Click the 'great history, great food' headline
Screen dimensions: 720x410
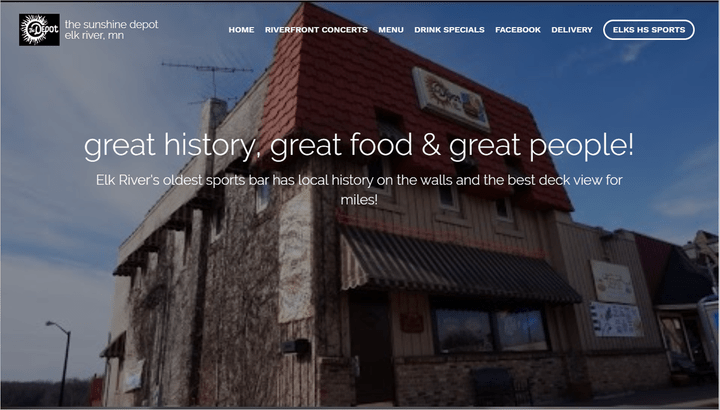click(359, 146)
